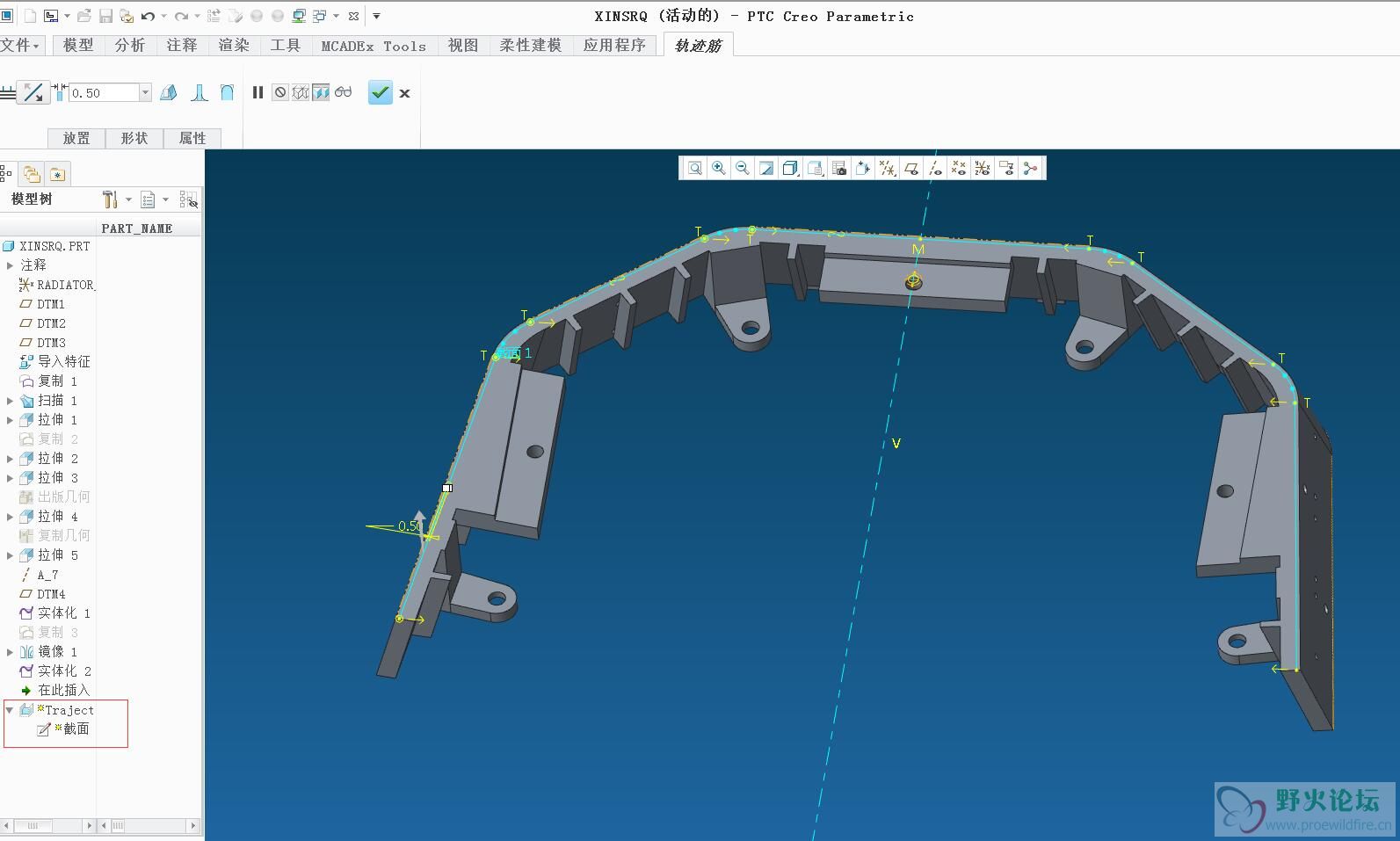This screenshot has width=1400, height=841.
Task: Switch to the 柔性建模 ribbon tab
Action: click(x=531, y=45)
